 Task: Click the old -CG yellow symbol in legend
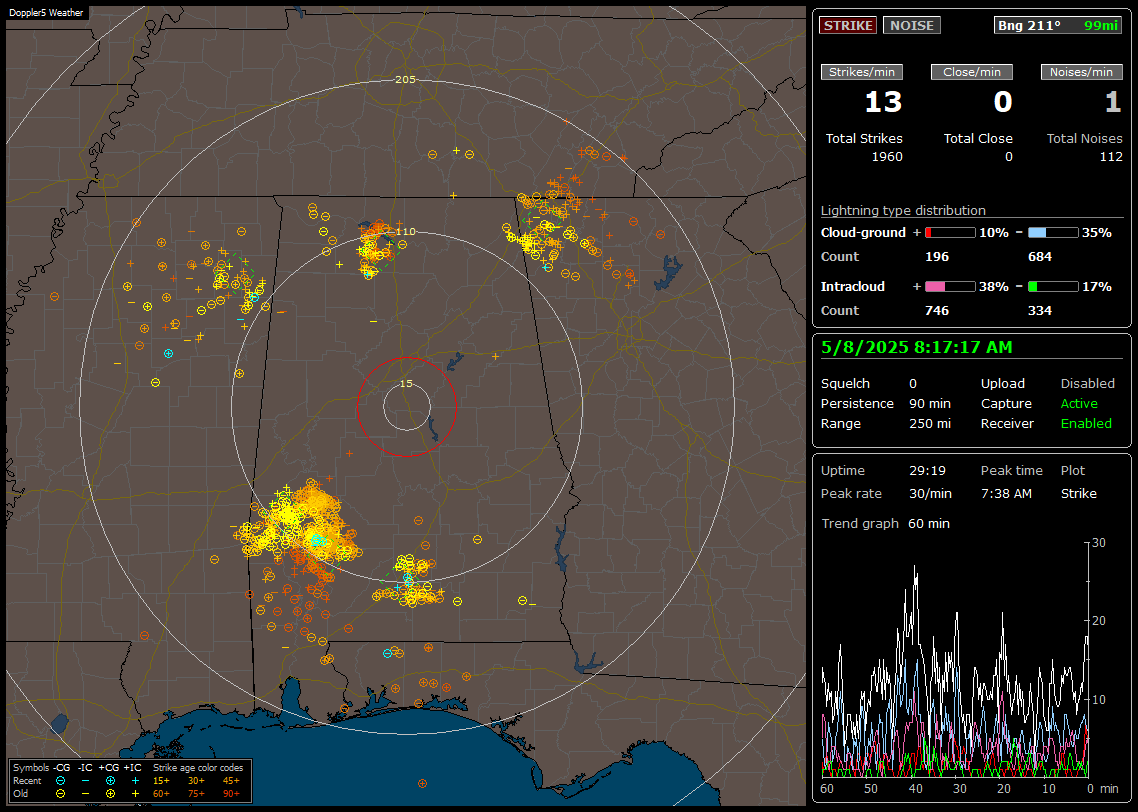point(61,794)
